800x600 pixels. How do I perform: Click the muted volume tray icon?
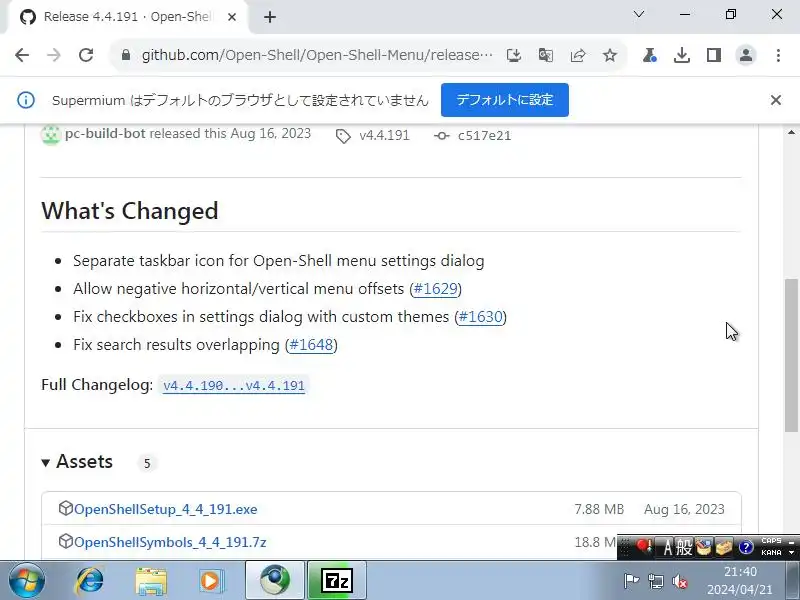[680, 581]
